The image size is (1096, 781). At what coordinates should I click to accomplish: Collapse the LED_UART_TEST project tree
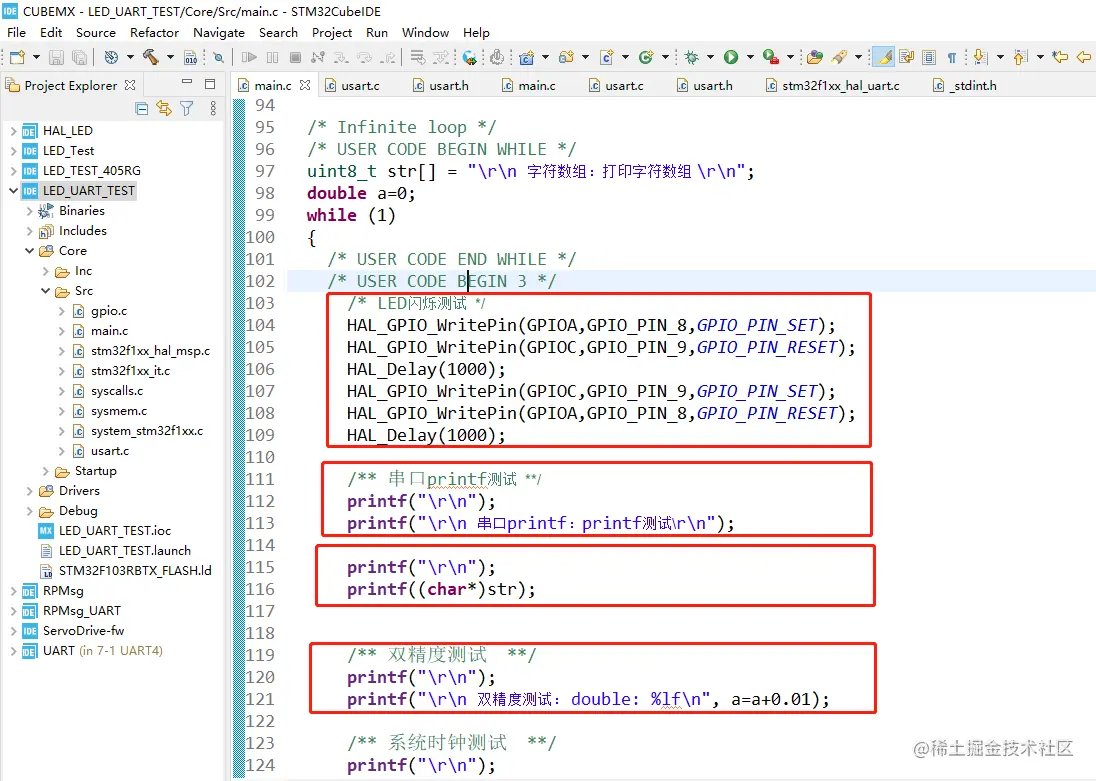click(13, 190)
